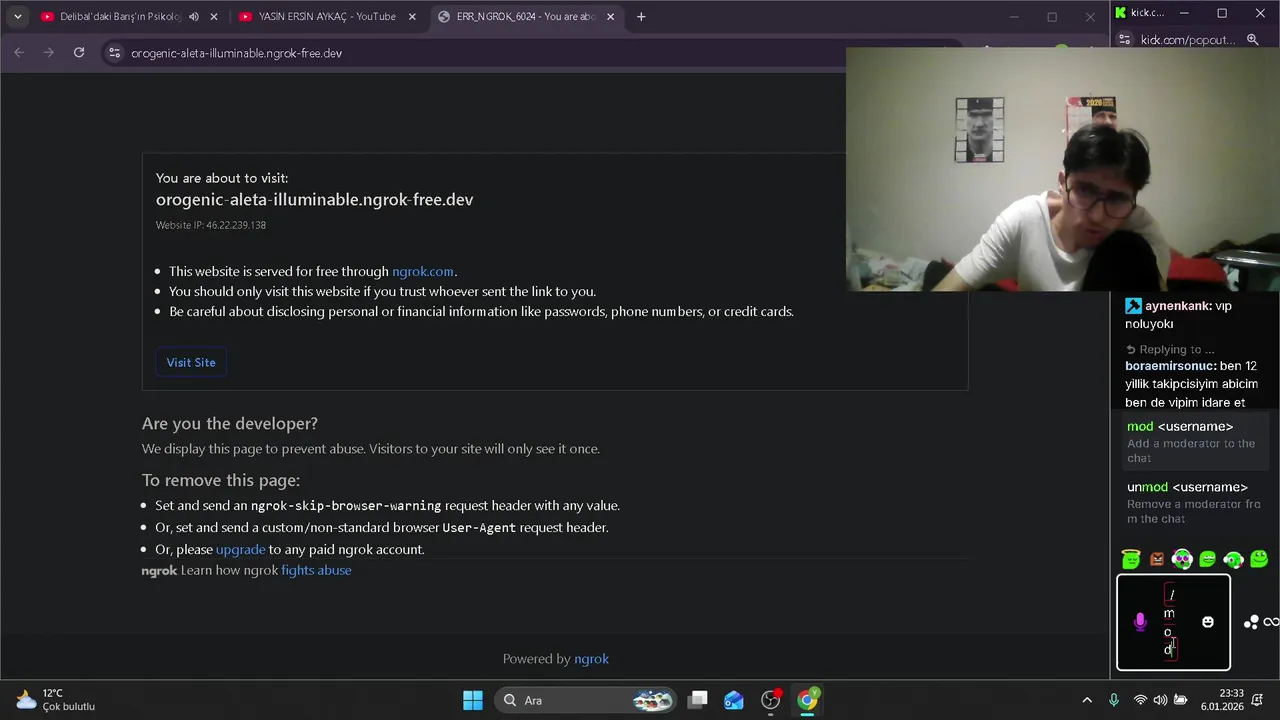
Task: Click the aynenkank username in chat
Action: point(1178,306)
